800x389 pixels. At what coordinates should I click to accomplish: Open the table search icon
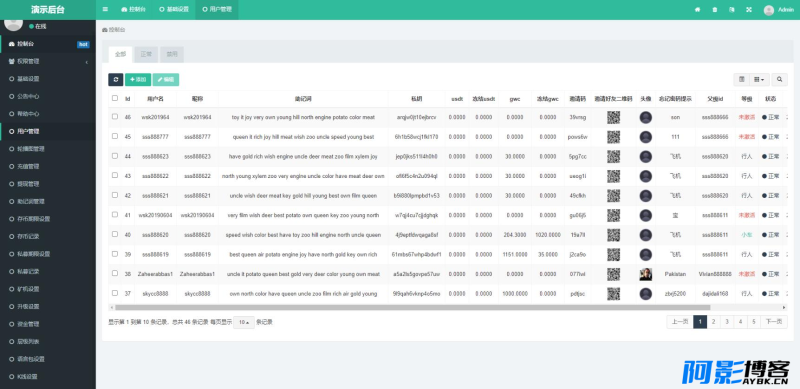pyautogui.click(x=779, y=80)
